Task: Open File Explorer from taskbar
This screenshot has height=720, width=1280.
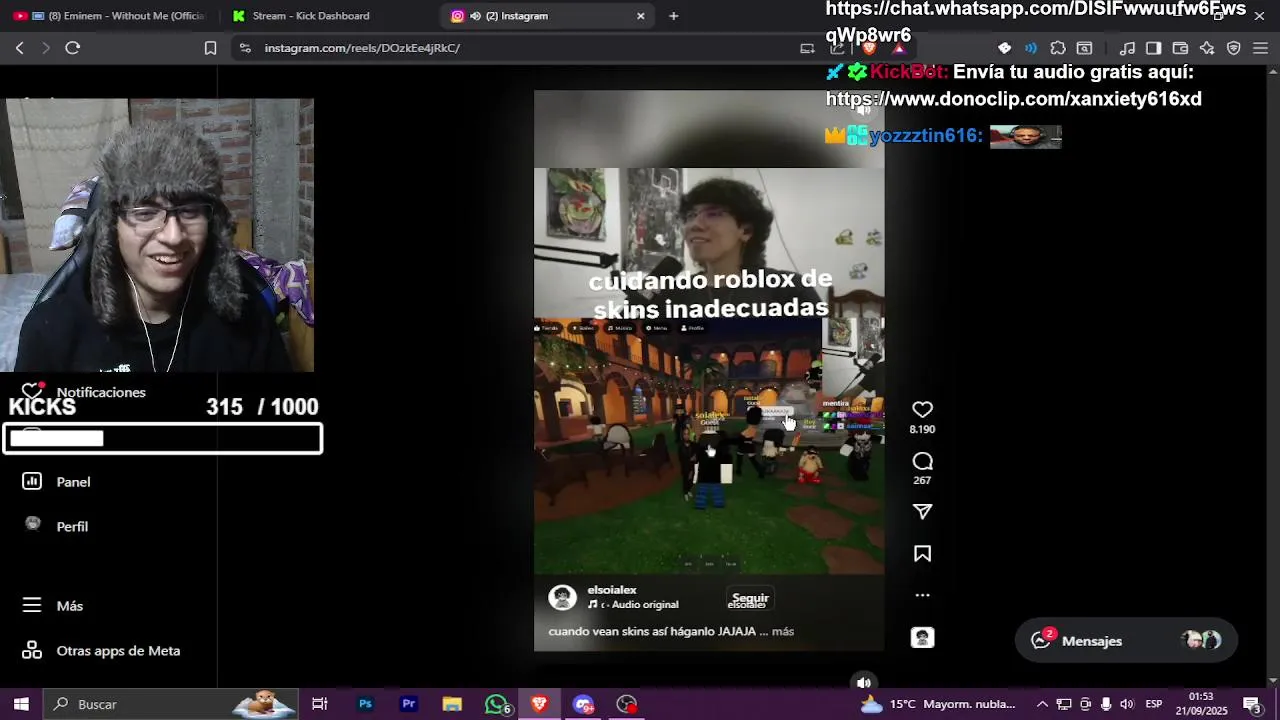Action: (452, 704)
